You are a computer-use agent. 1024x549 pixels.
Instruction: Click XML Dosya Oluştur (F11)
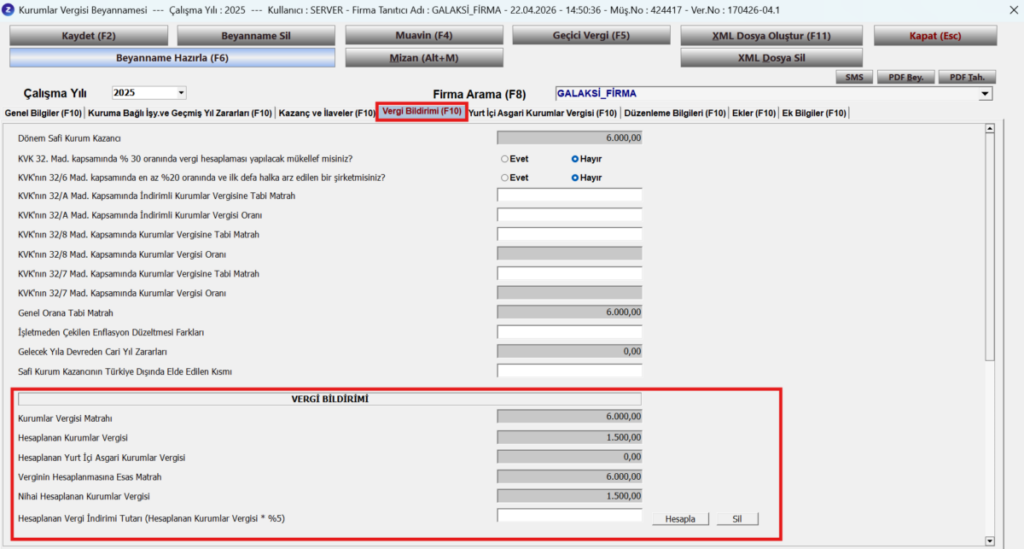click(x=771, y=35)
